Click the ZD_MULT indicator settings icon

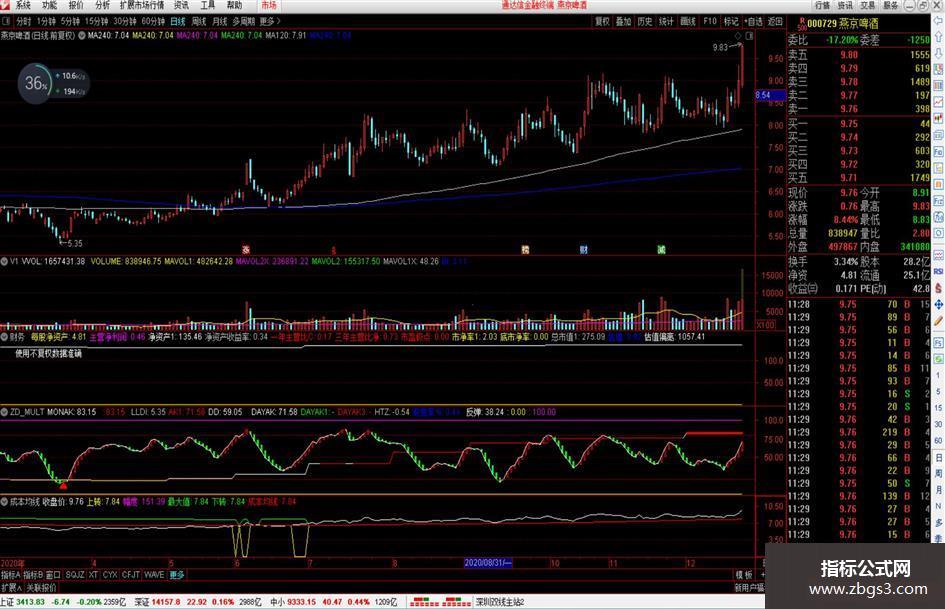click(4, 412)
